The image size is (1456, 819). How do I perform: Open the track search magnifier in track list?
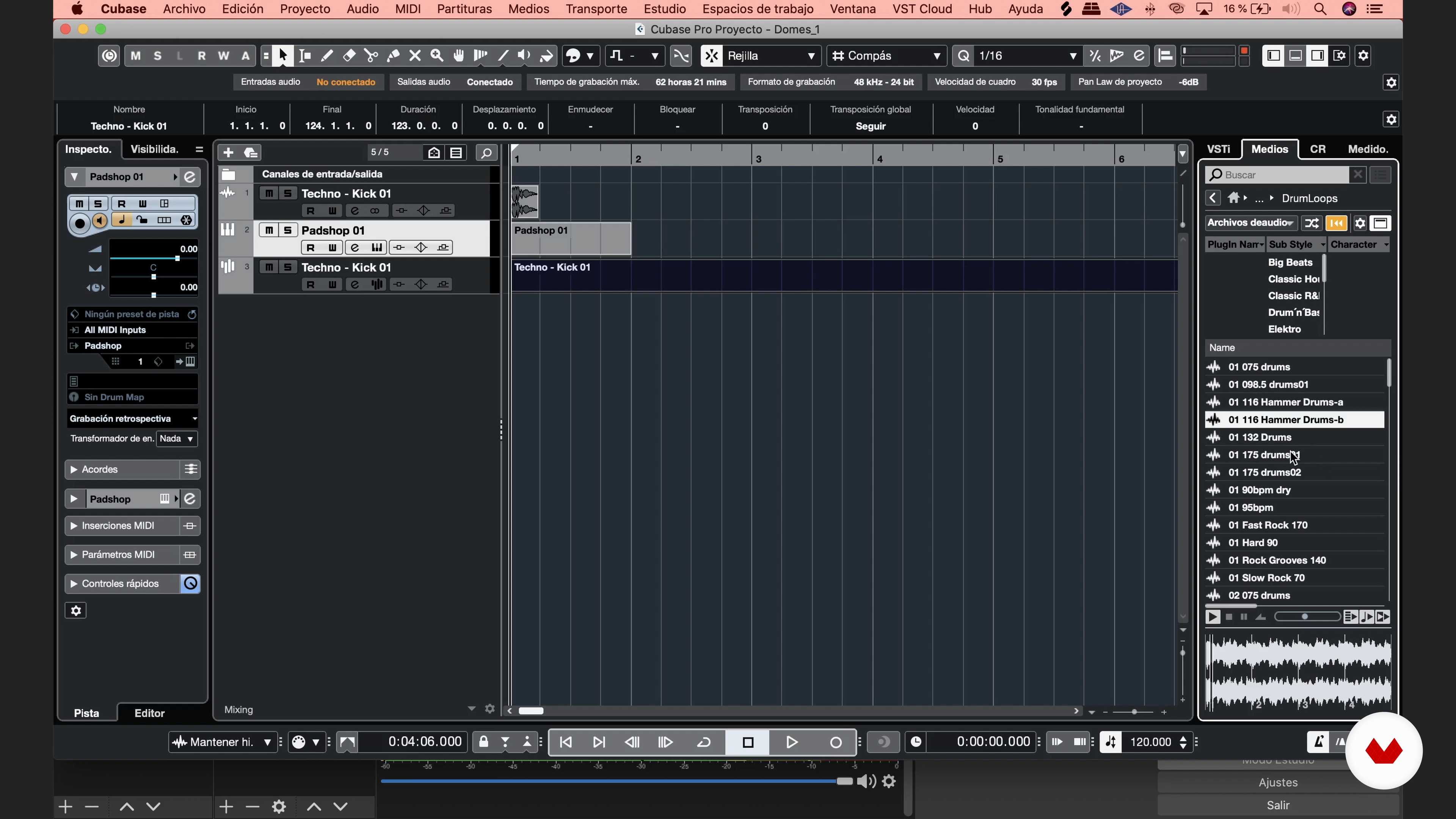click(486, 152)
